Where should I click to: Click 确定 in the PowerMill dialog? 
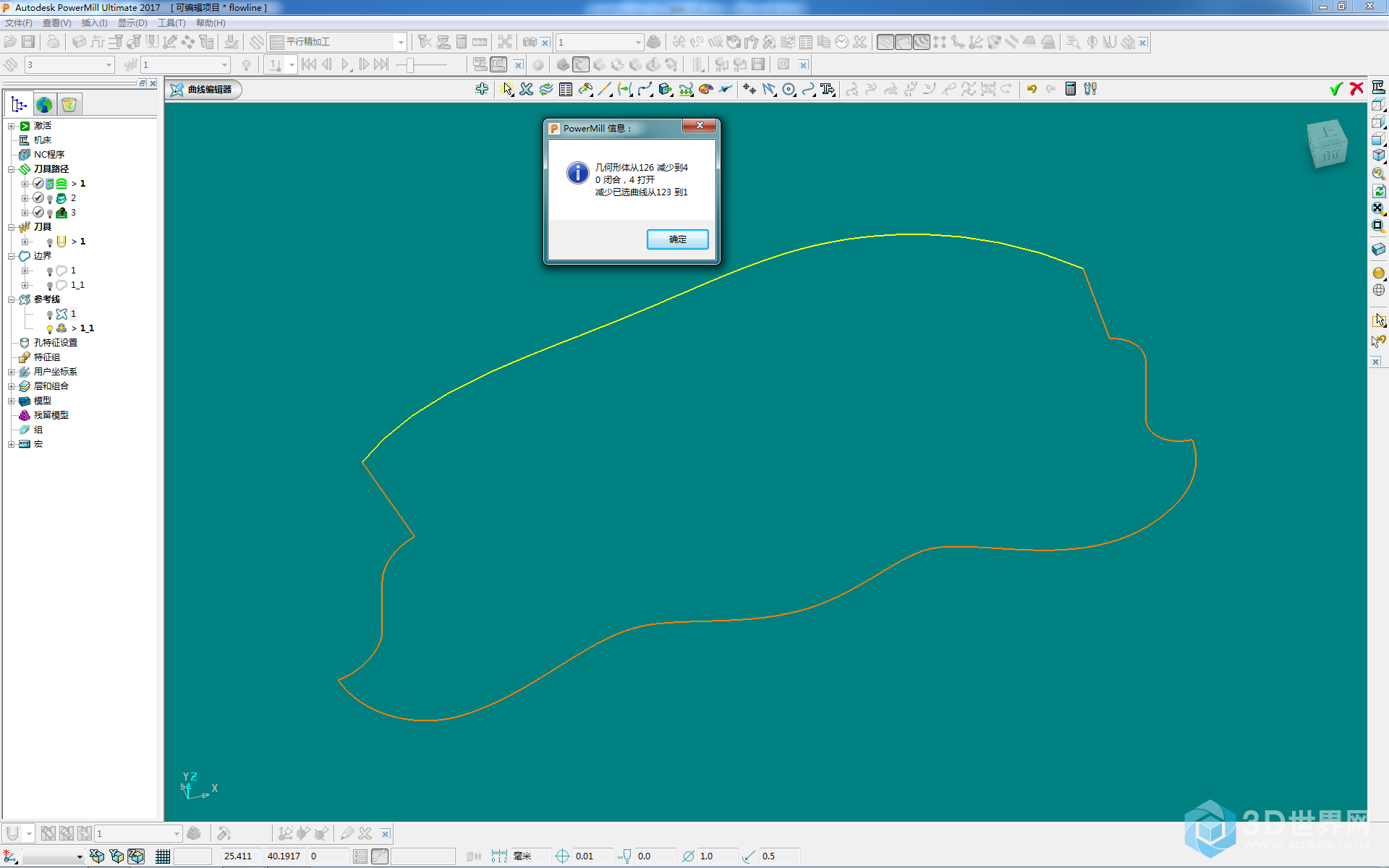678,239
